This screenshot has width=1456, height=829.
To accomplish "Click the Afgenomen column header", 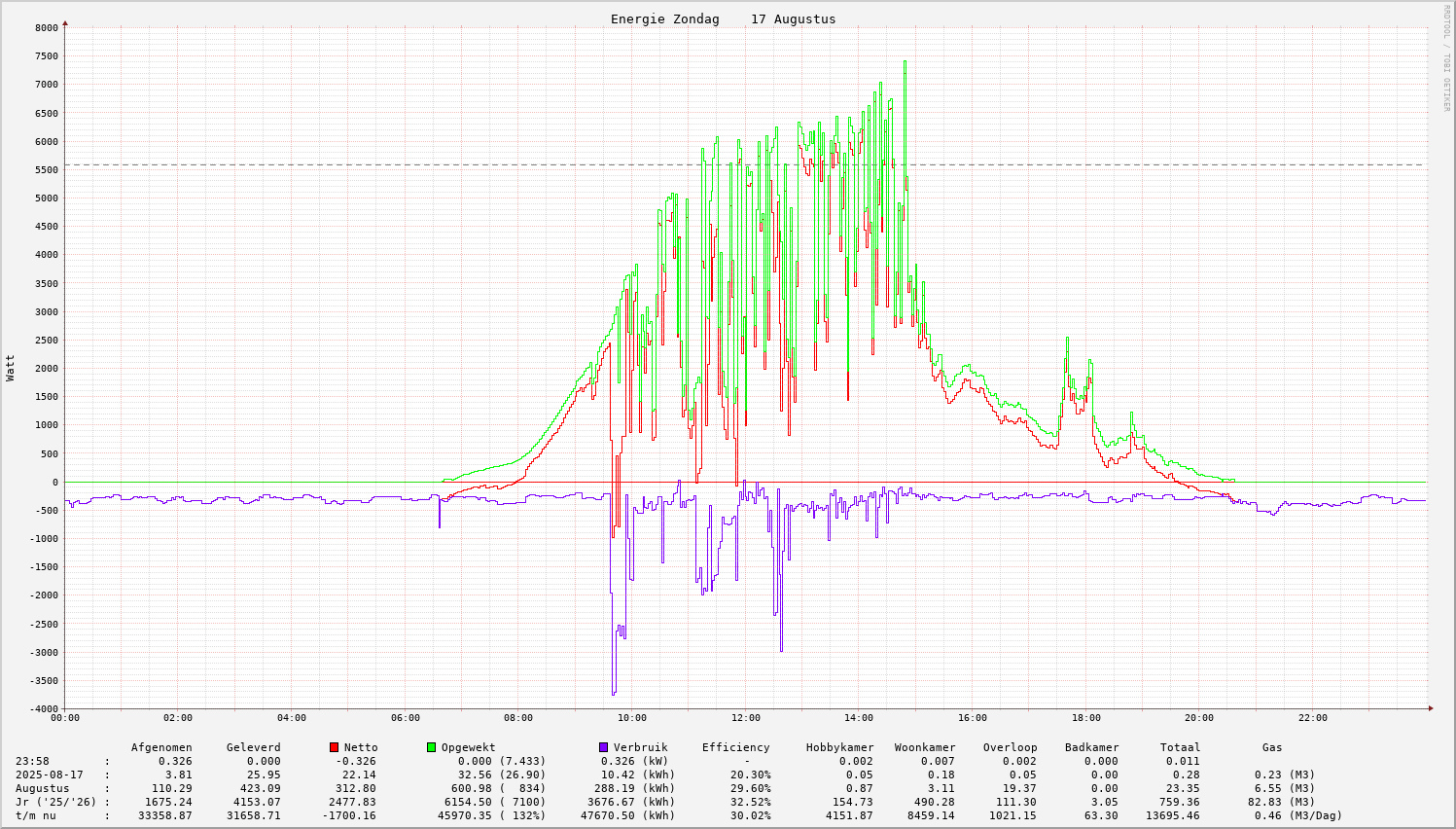I will [x=161, y=747].
